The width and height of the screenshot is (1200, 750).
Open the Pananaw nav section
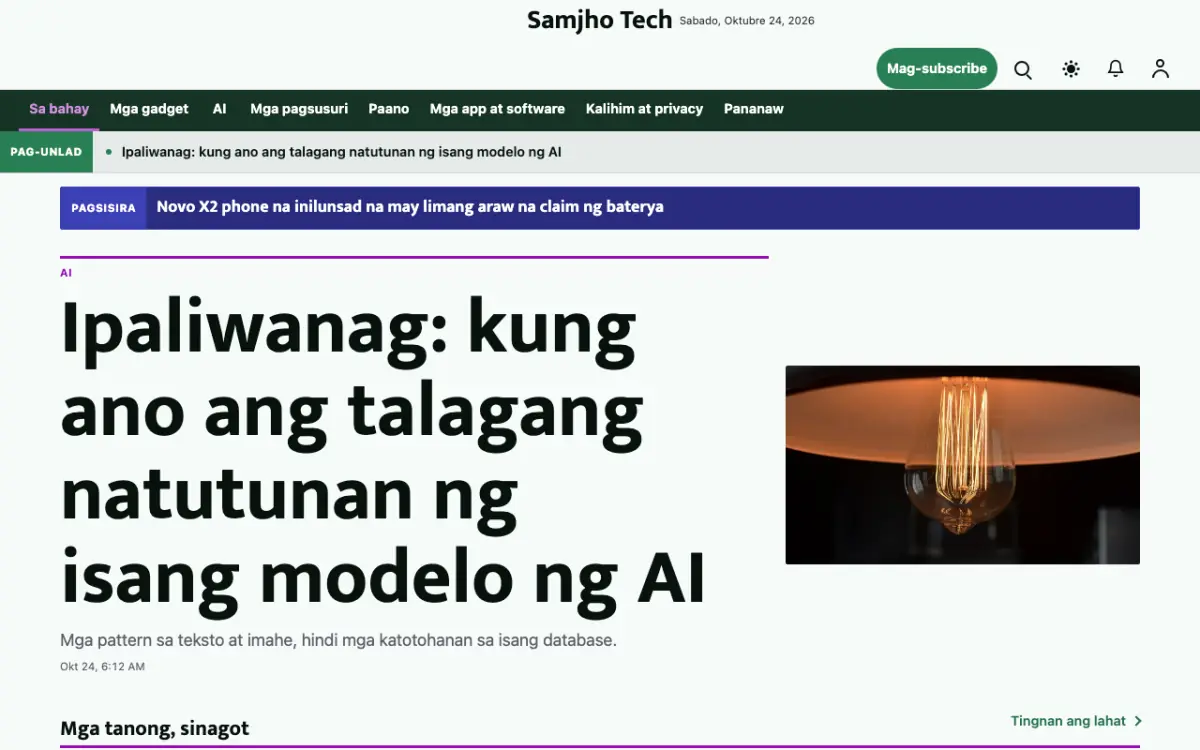coord(754,109)
